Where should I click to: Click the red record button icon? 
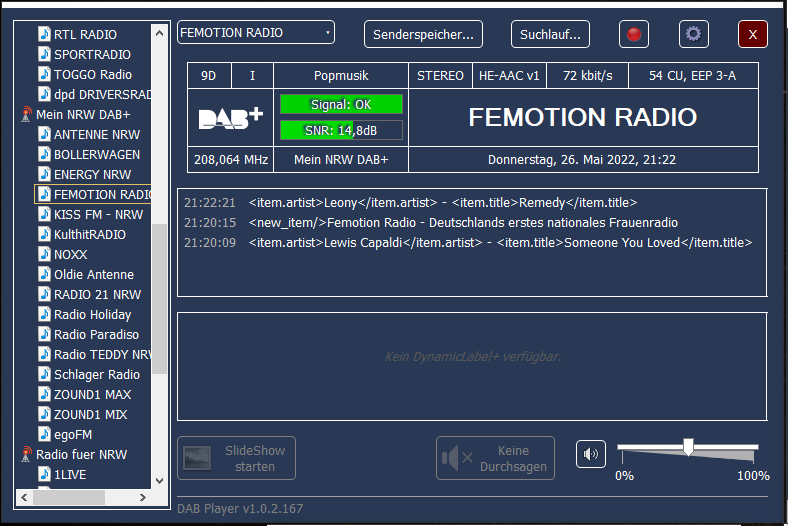pyautogui.click(x=634, y=34)
